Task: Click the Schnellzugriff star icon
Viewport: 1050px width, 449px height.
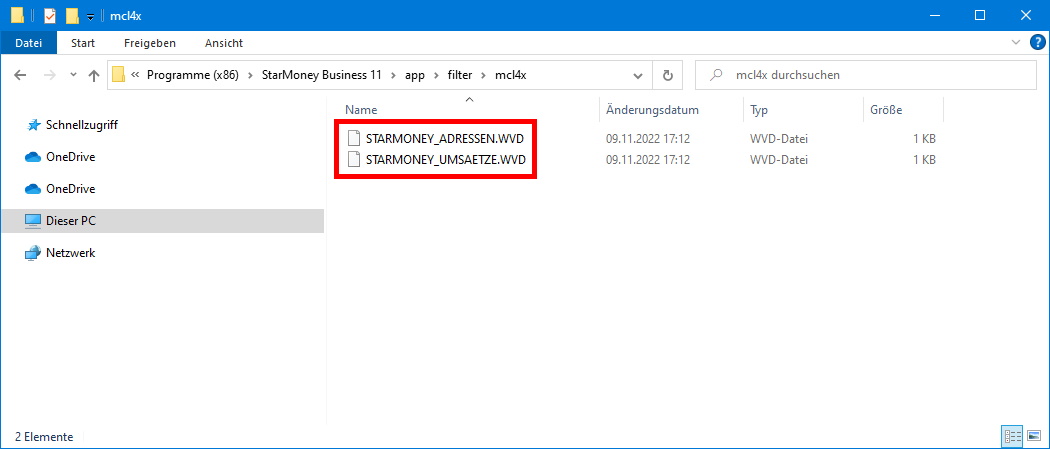Action: [x=33, y=125]
